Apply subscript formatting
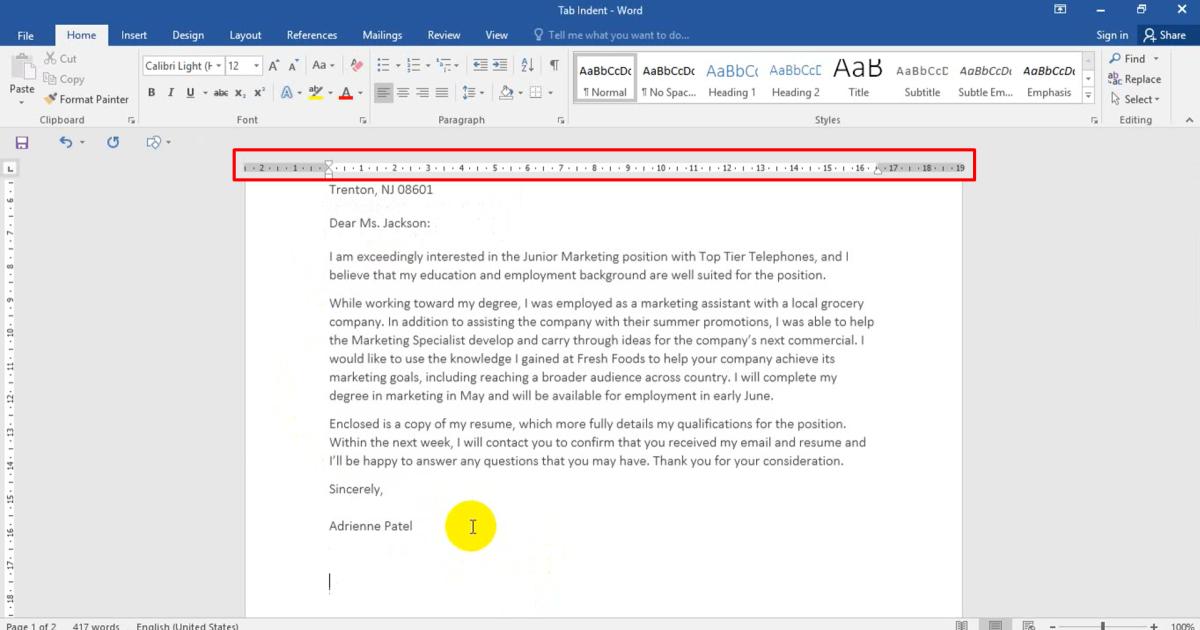Viewport: 1200px width, 630px height. click(240, 93)
